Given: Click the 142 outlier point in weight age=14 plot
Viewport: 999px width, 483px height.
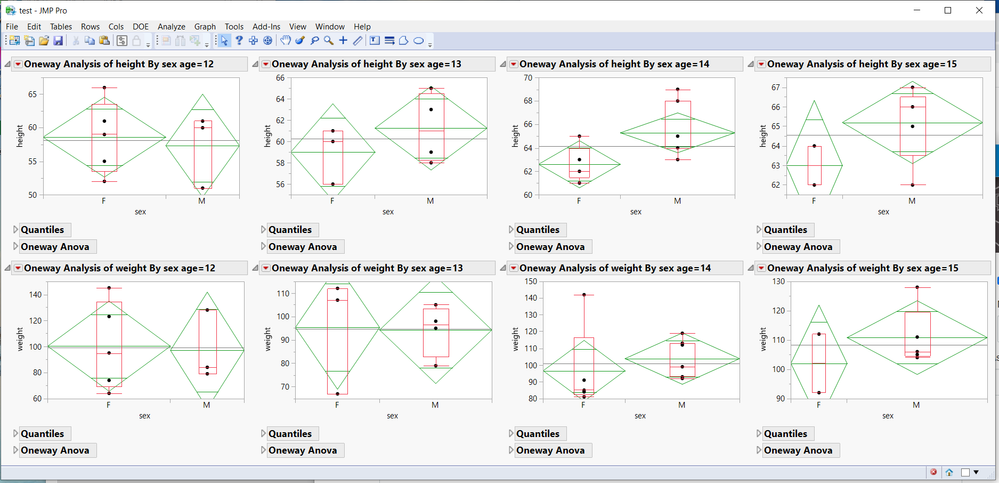Looking at the screenshot, I should click(x=584, y=294).
